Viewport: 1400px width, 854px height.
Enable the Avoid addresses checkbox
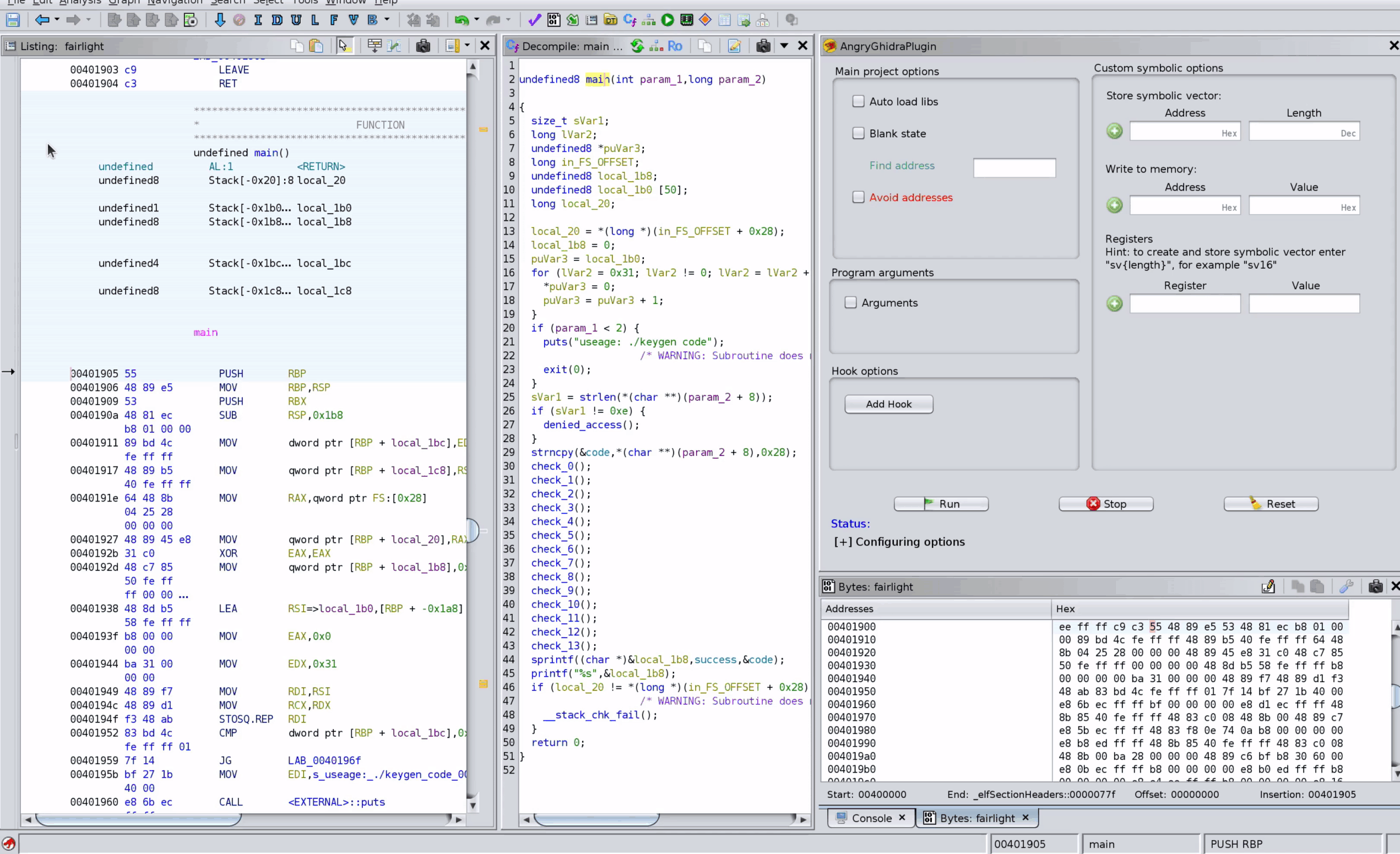858,197
